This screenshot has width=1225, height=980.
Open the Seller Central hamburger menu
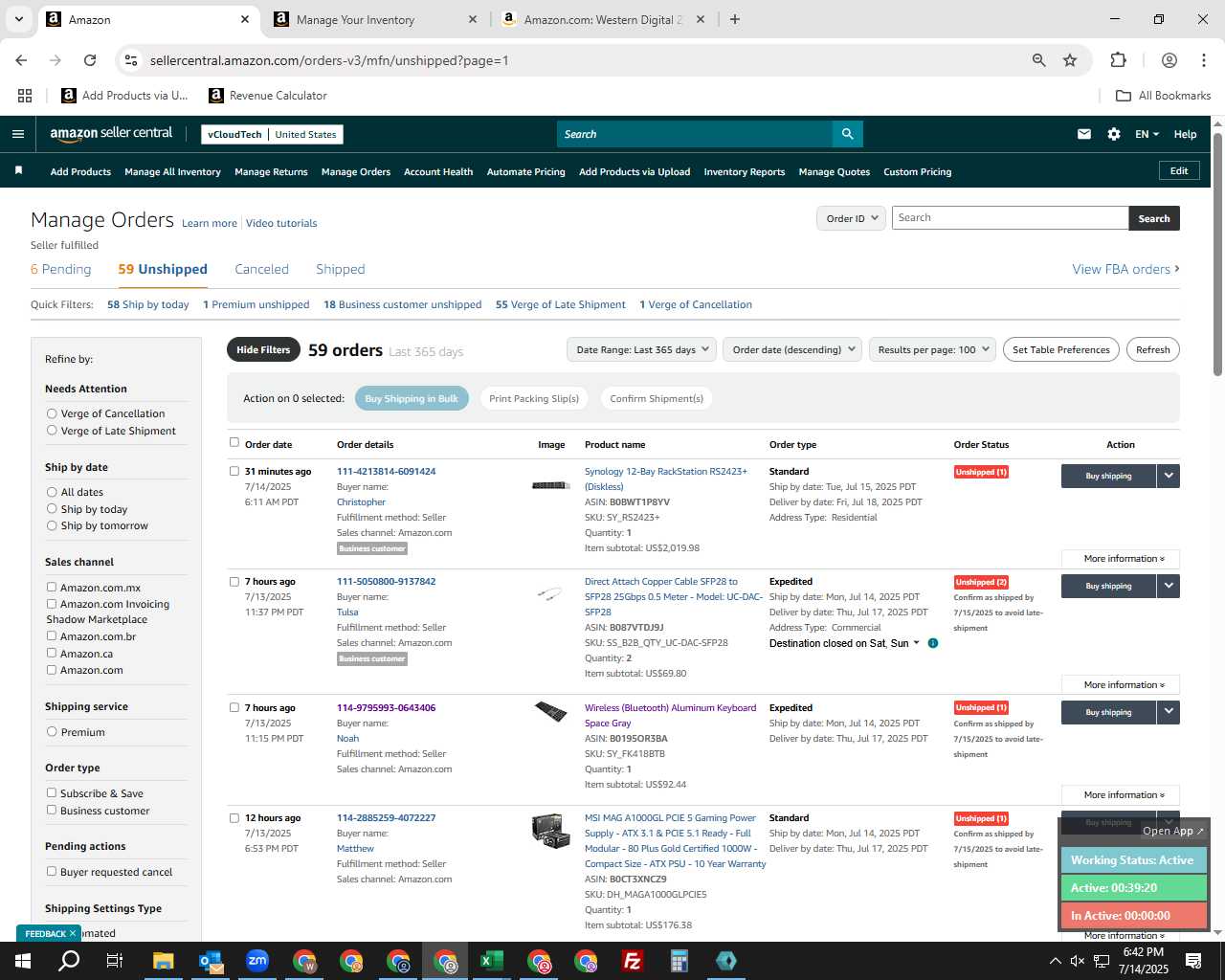click(x=17, y=134)
